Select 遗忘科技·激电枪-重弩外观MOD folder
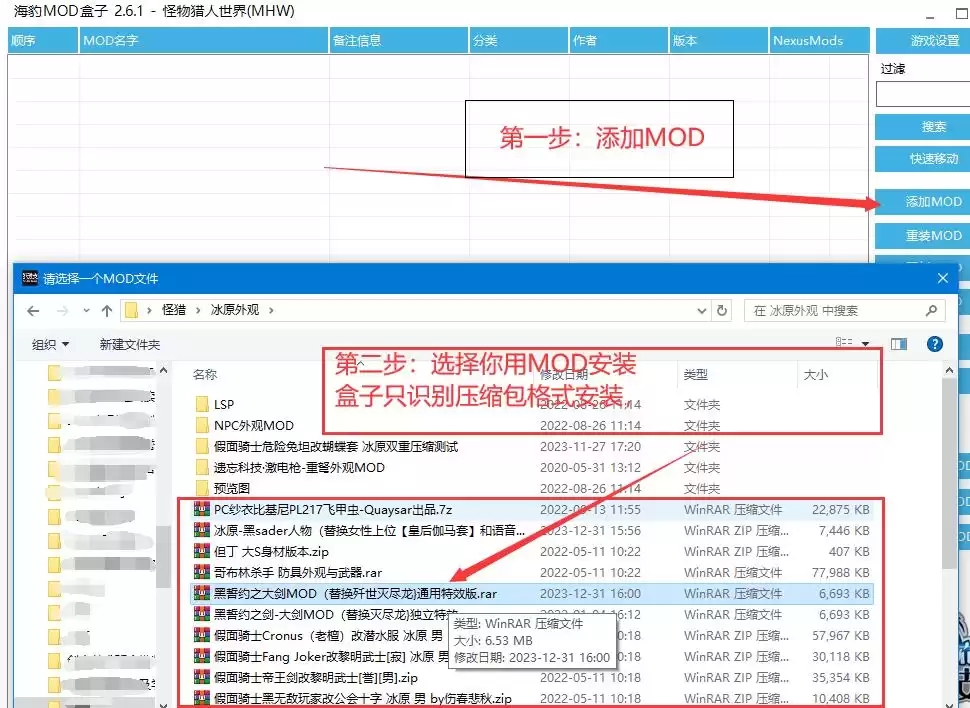Image resolution: width=970 pixels, height=708 pixels. coord(299,468)
